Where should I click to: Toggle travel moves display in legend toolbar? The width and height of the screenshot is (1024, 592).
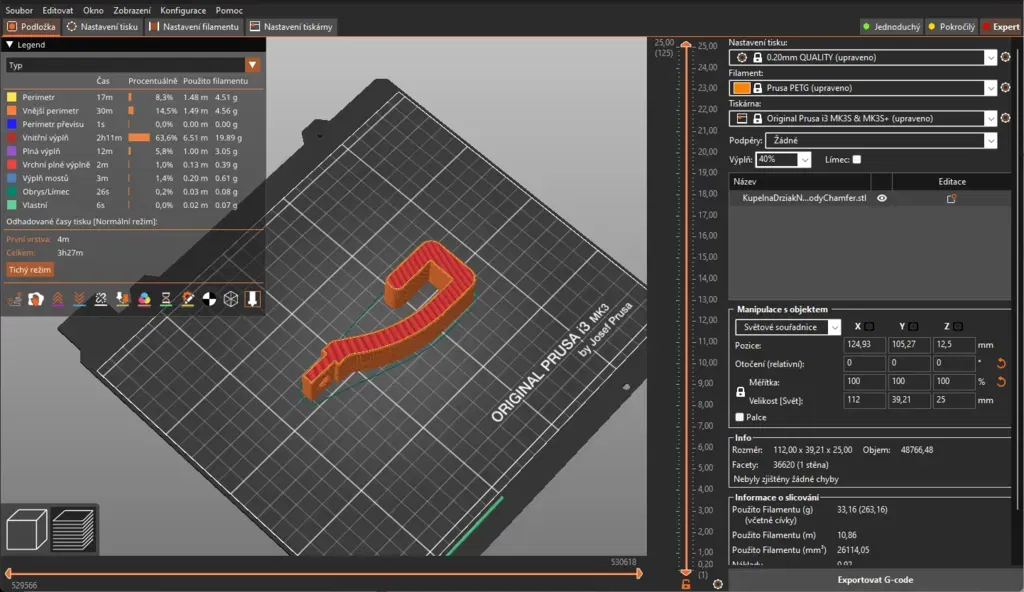pyautogui.click(x=14, y=299)
